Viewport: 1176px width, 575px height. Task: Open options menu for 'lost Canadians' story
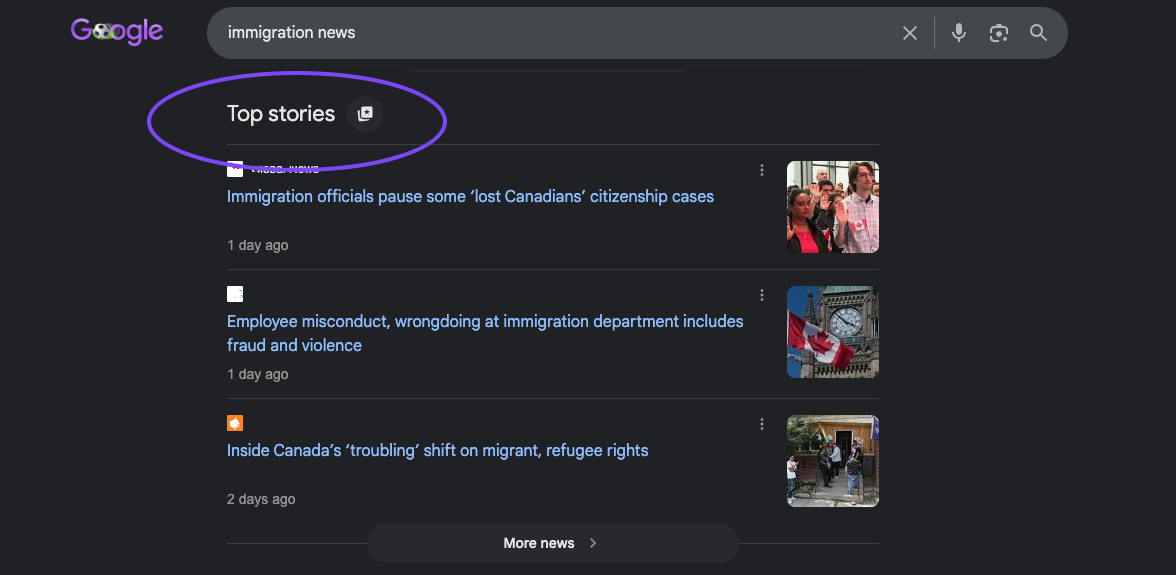click(x=762, y=170)
